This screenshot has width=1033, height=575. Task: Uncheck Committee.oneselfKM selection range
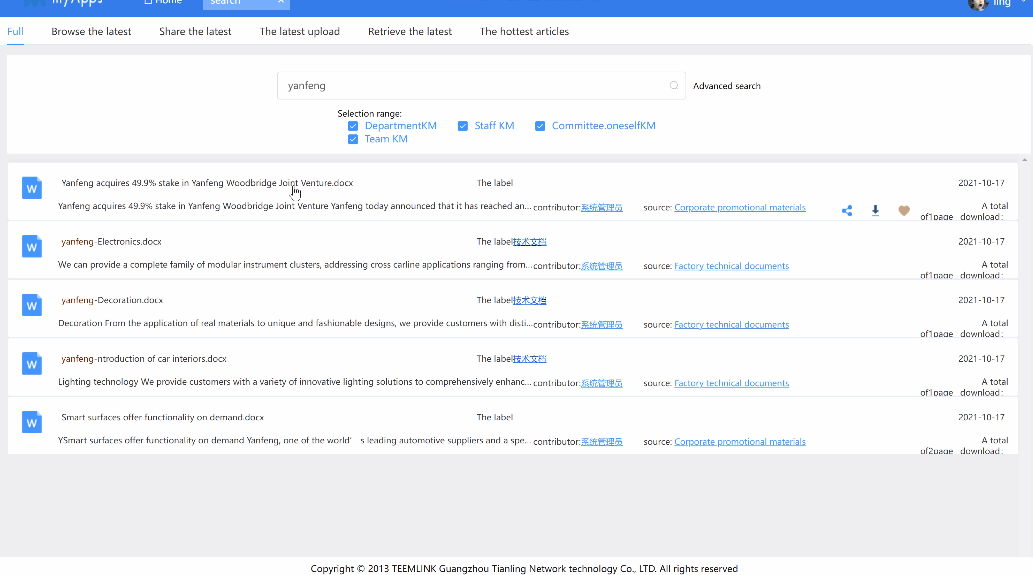540,126
